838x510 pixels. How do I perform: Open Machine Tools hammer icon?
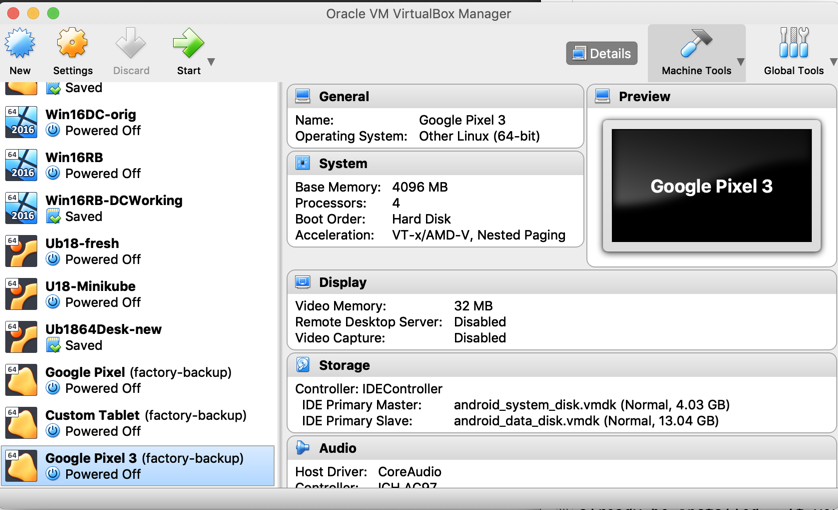tap(695, 45)
